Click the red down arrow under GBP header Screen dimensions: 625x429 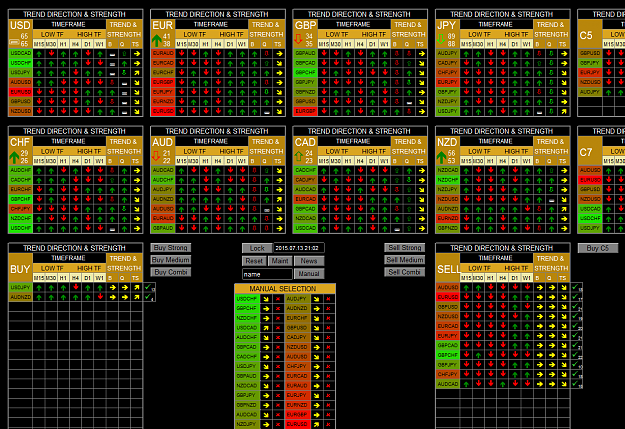click(x=299, y=39)
